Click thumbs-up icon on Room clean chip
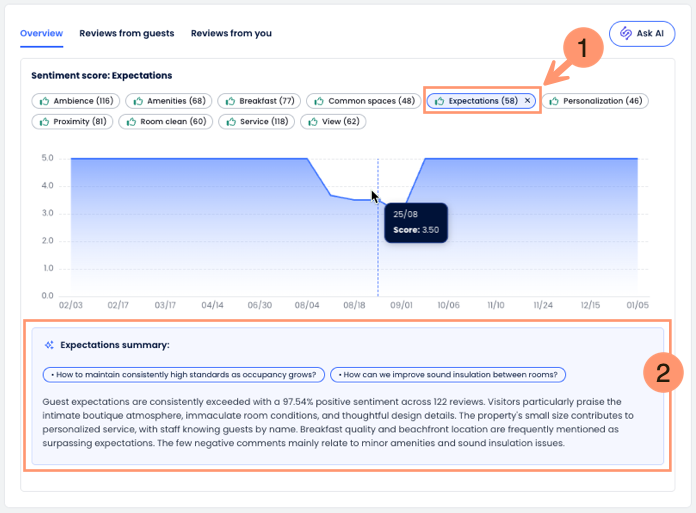The width and height of the screenshot is (696, 513). pyautogui.click(x=130, y=122)
